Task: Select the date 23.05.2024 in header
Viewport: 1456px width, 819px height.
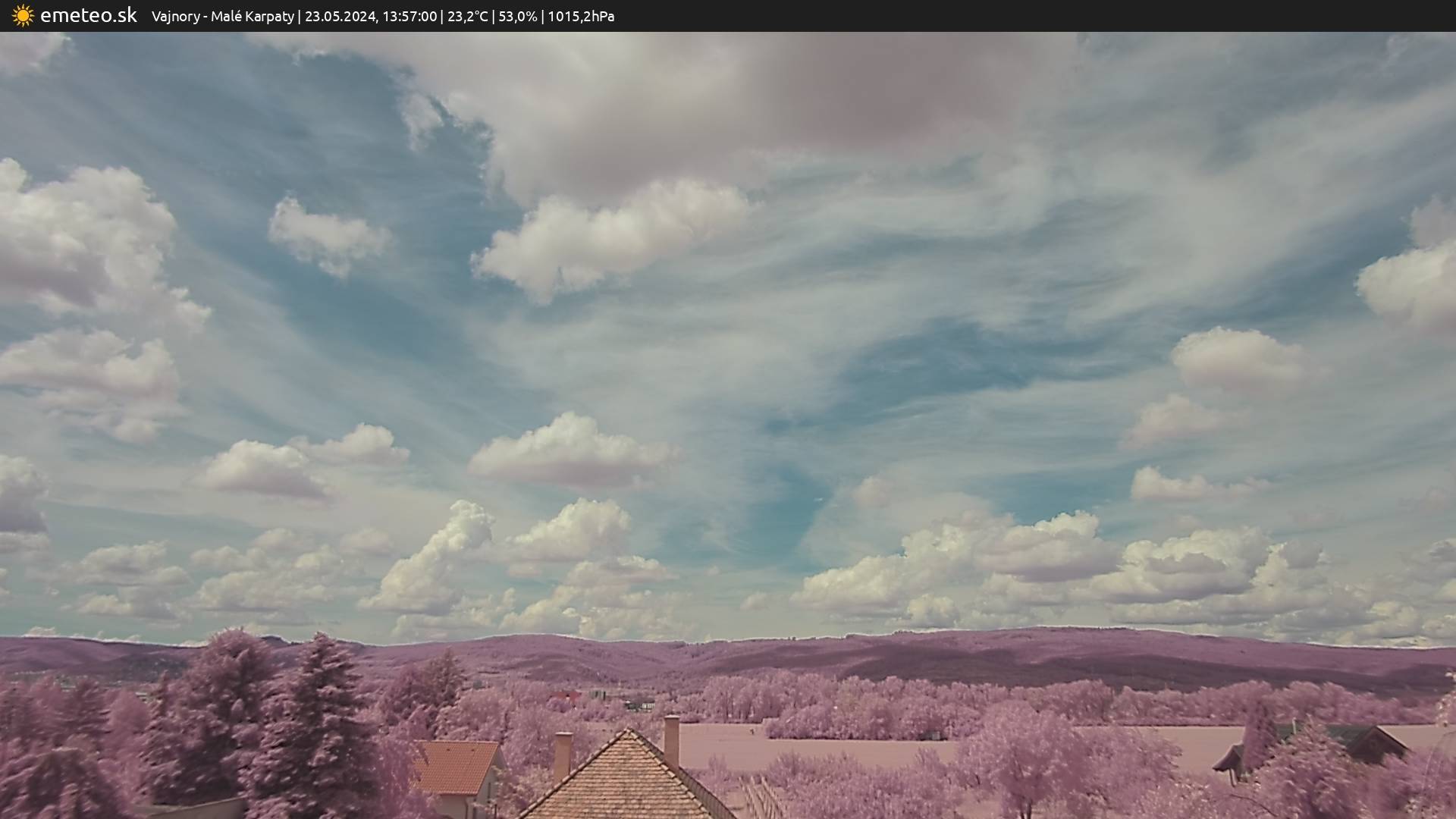Action: pyautogui.click(x=340, y=17)
